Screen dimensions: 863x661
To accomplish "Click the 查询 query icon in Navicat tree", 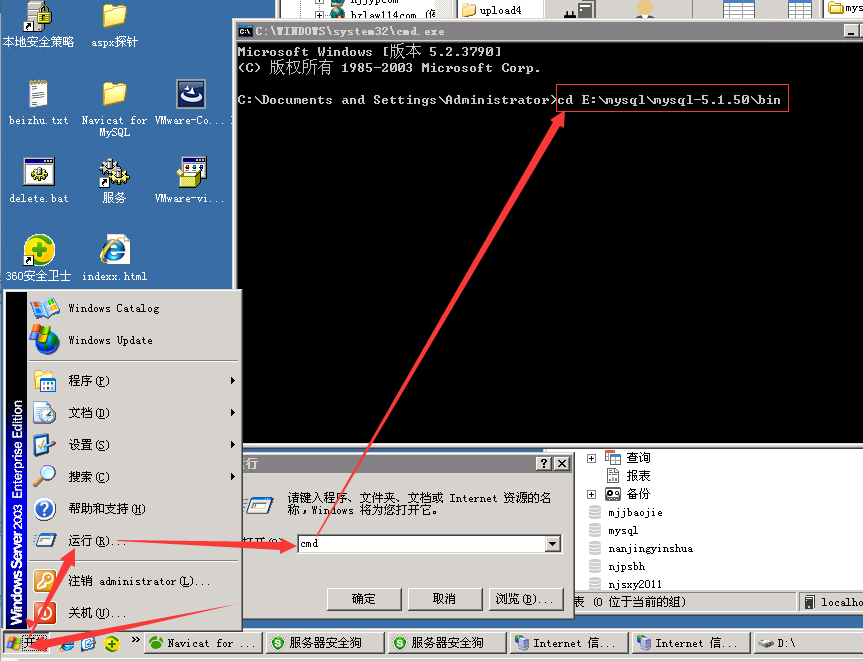I will point(613,457).
